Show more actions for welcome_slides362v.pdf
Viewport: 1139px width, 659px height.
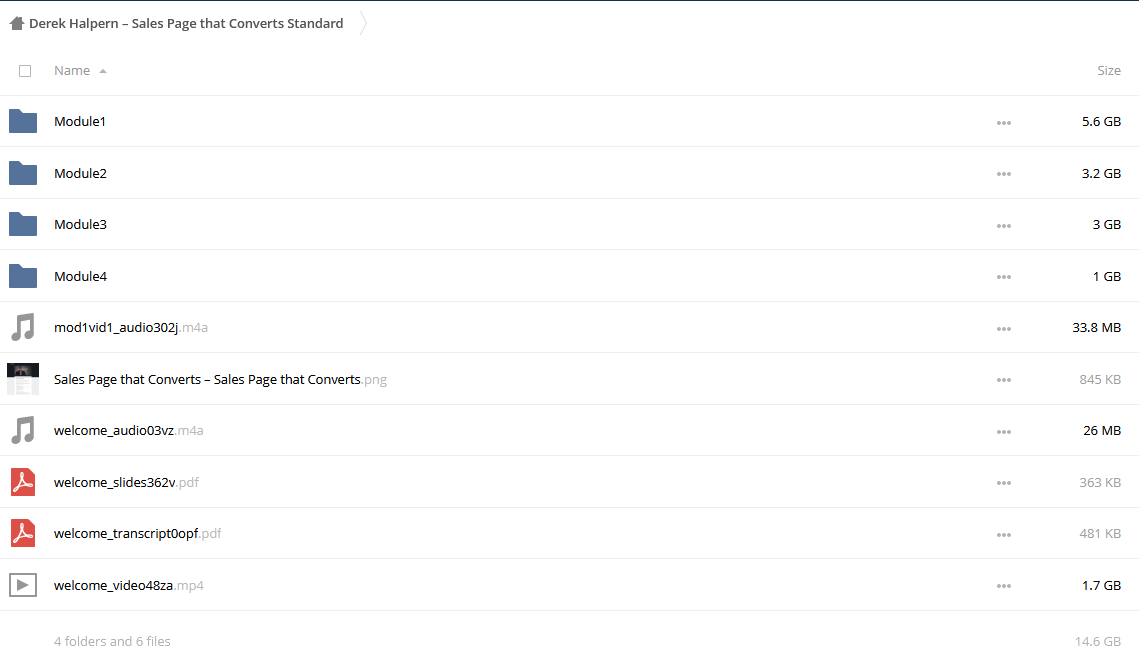(1004, 484)
